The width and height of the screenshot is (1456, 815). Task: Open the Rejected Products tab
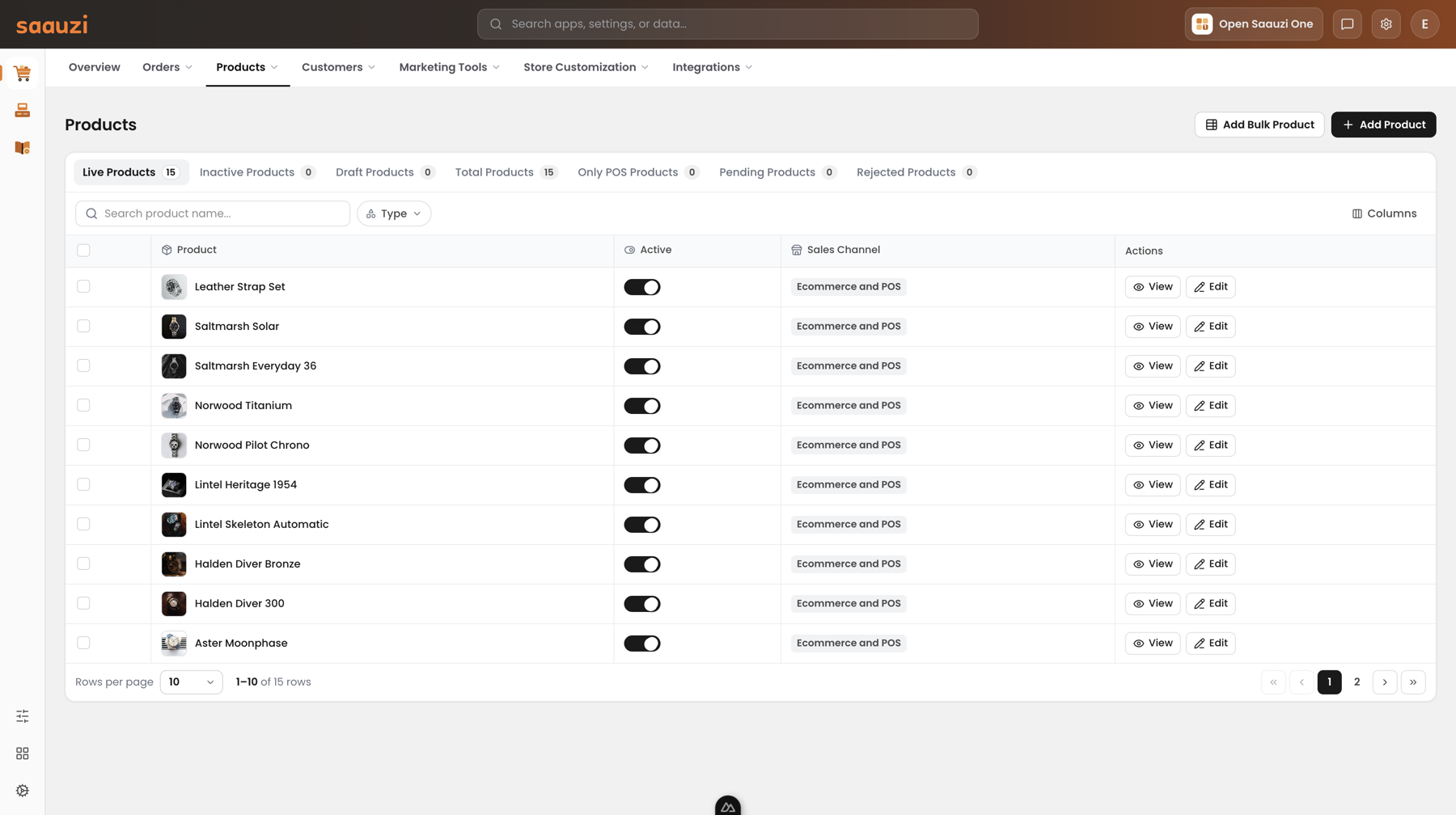916,172
